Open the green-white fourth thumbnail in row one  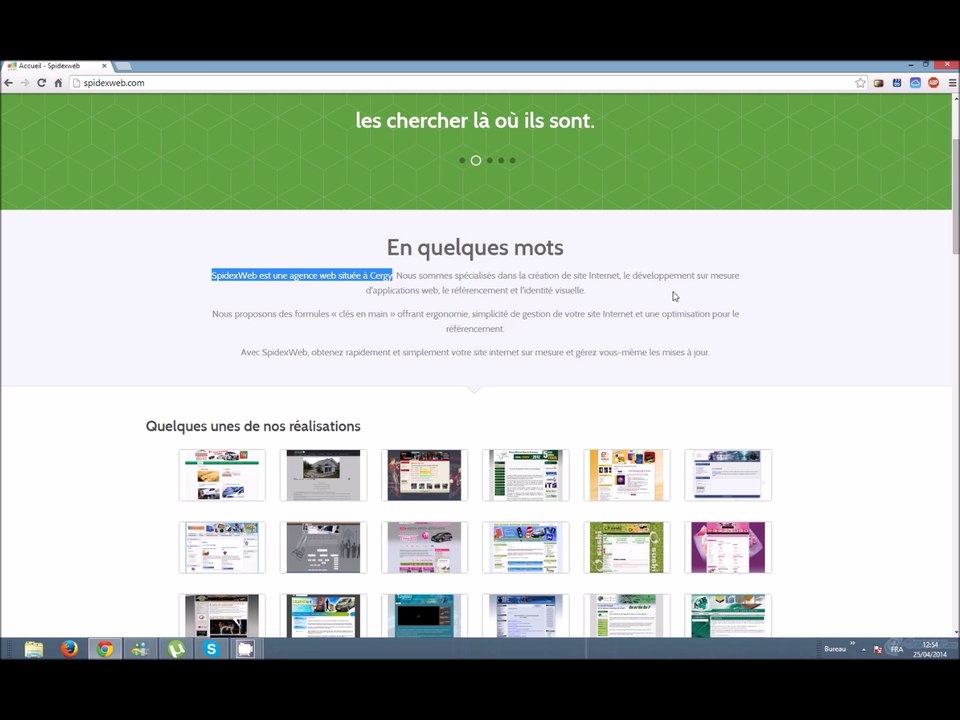tap(525, 475)
